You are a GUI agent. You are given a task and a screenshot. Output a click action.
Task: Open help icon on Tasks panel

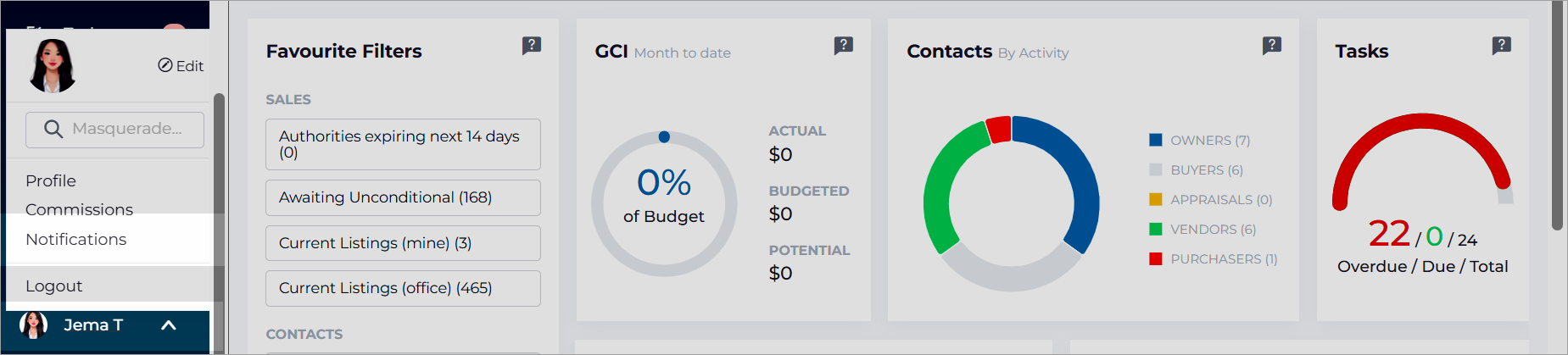click(1502, 45)
